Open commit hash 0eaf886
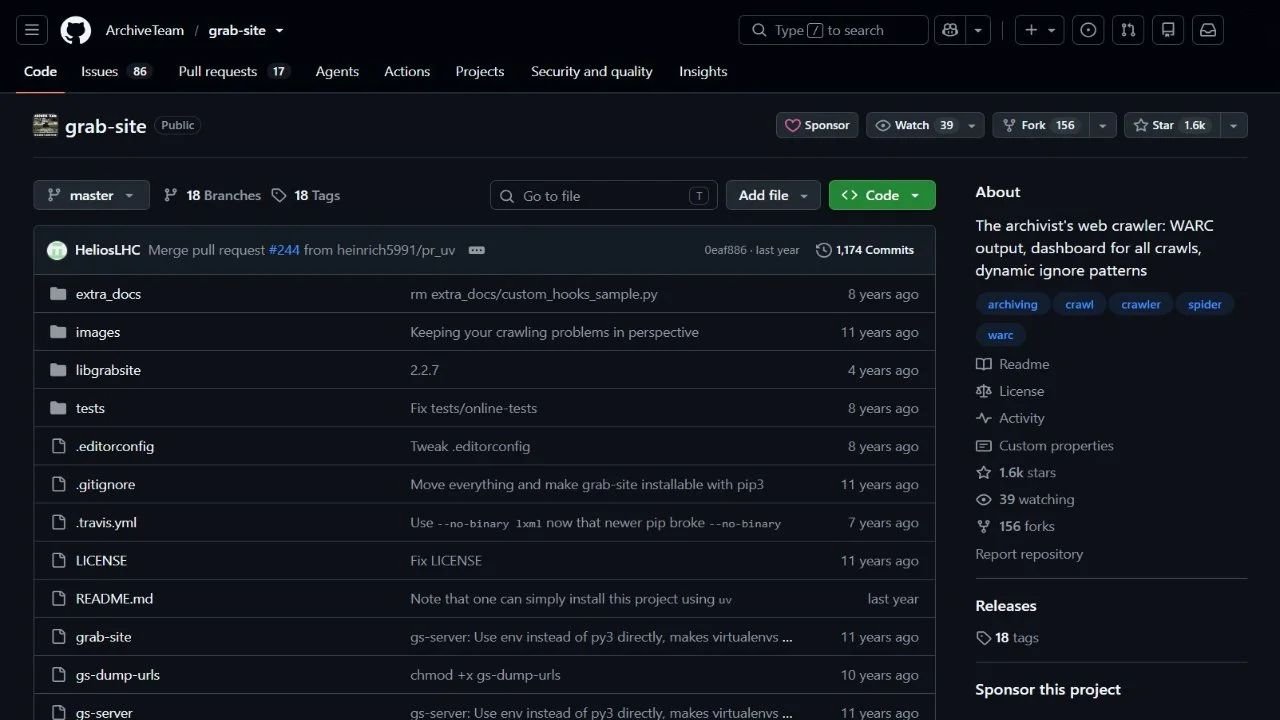Image resolution: width=1280 pixels, height=720 pixels. coord(725,250)
